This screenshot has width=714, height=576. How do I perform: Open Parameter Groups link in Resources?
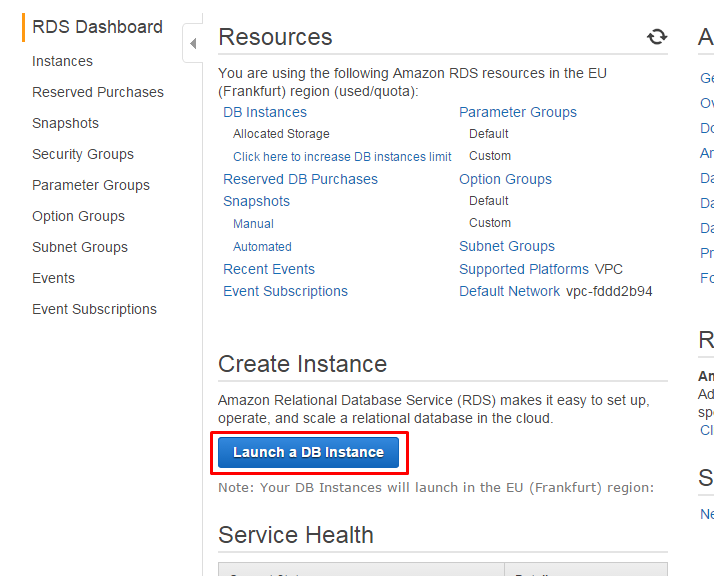[518, 112]
